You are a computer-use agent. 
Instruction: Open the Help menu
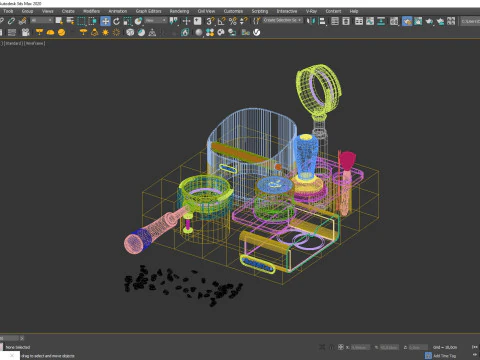354,11
